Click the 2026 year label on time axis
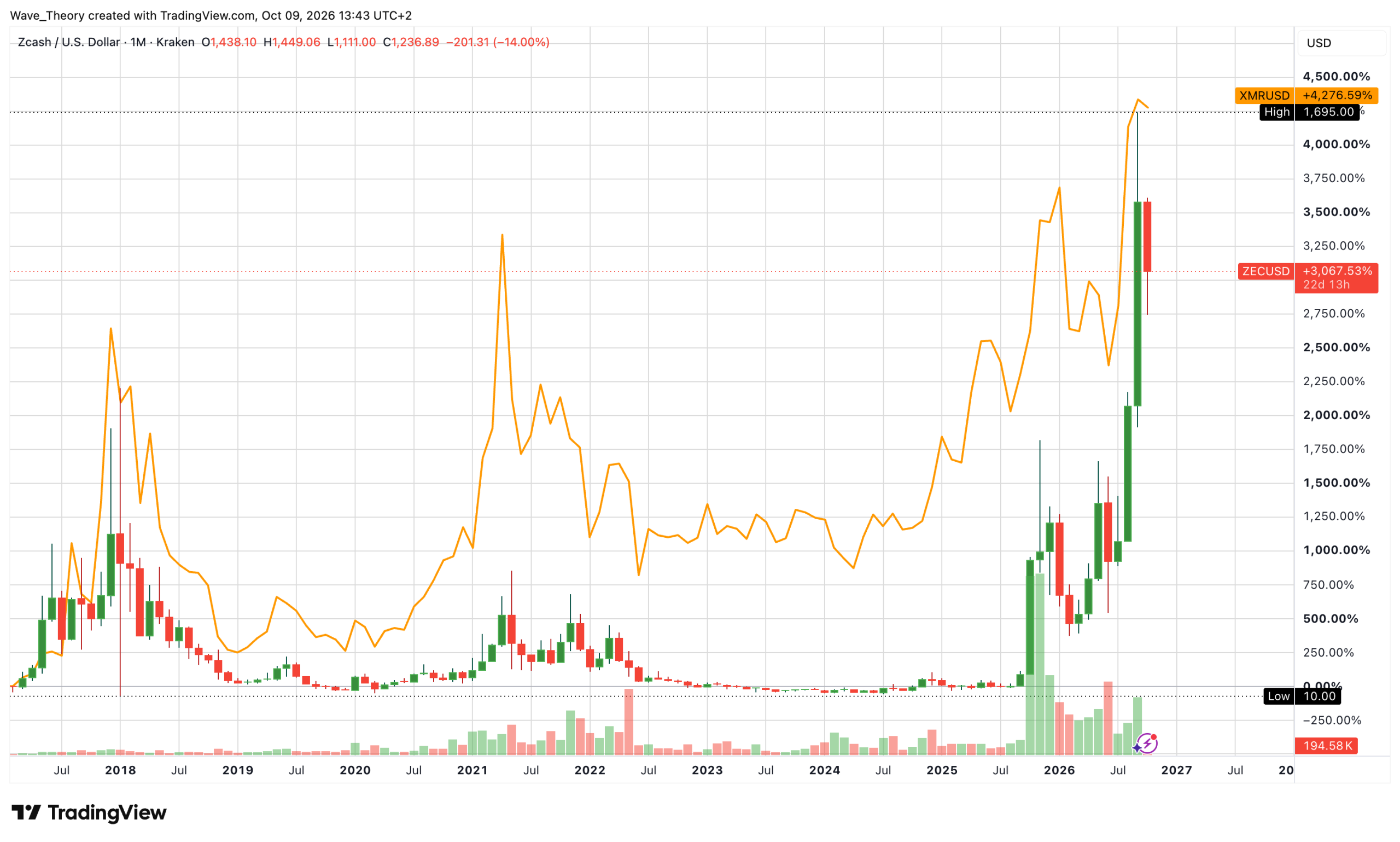 [x=1059, y=770]
